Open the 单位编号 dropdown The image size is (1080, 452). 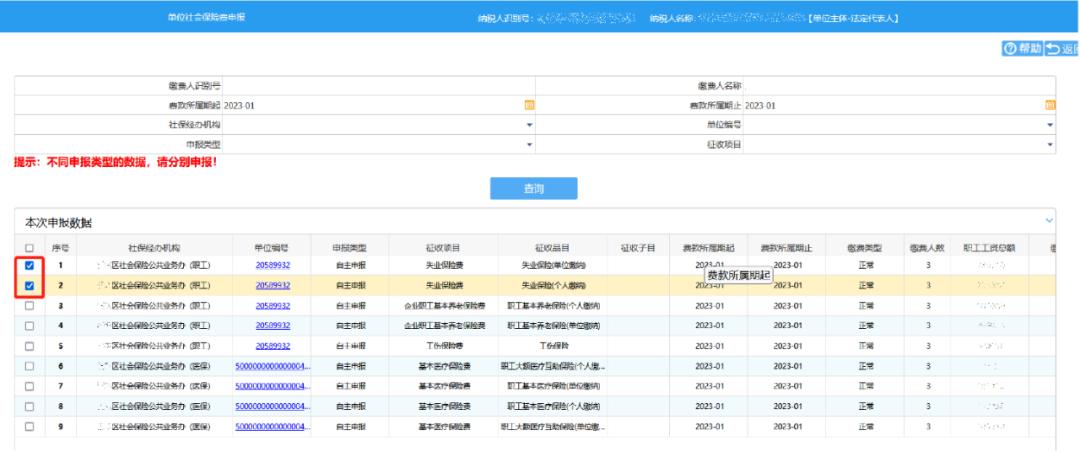click(x=1050, y=125)
